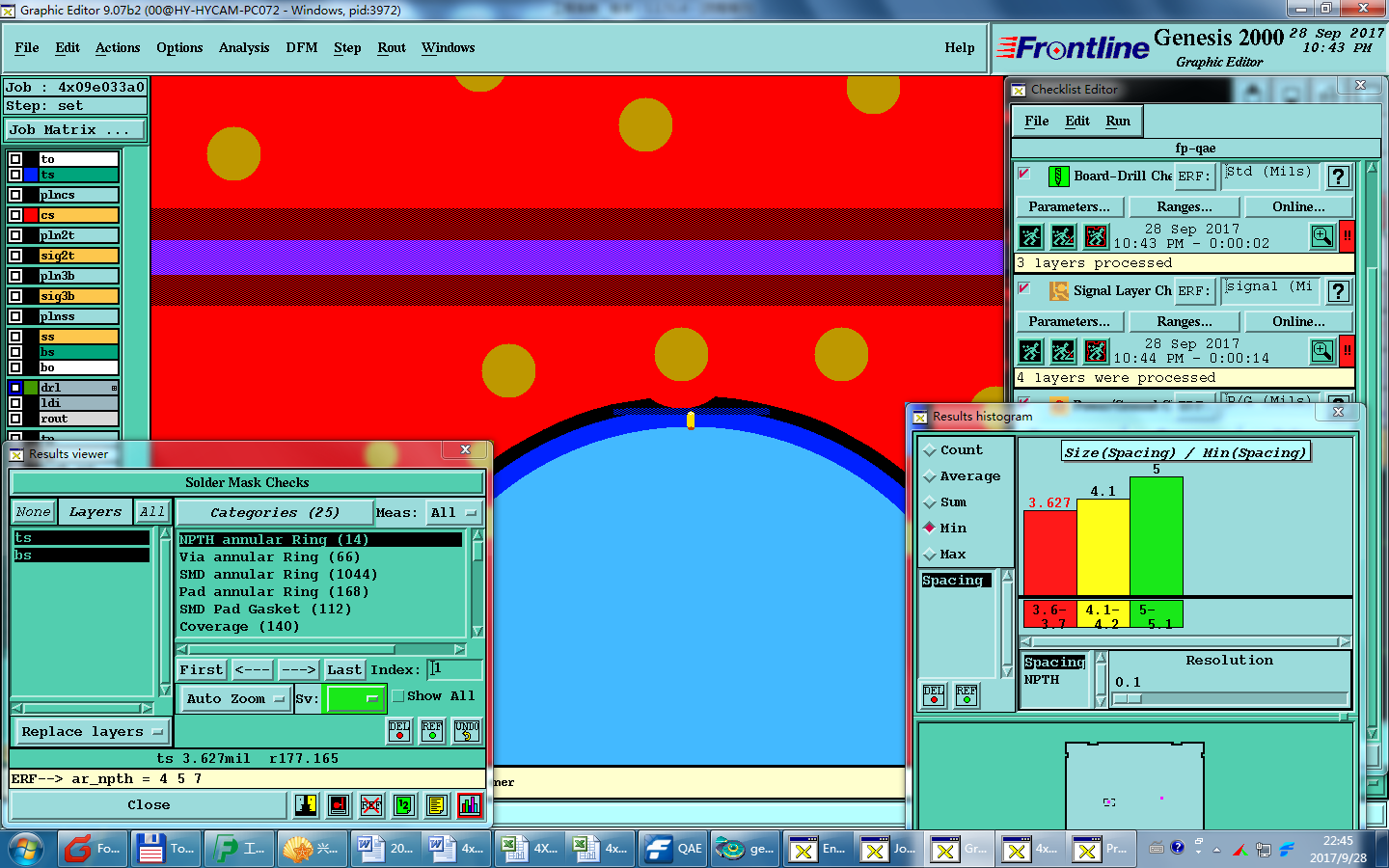1389x868 pixels.
Task: Click second run icon for Board-Drill Checks
Action: point(1064,236)
